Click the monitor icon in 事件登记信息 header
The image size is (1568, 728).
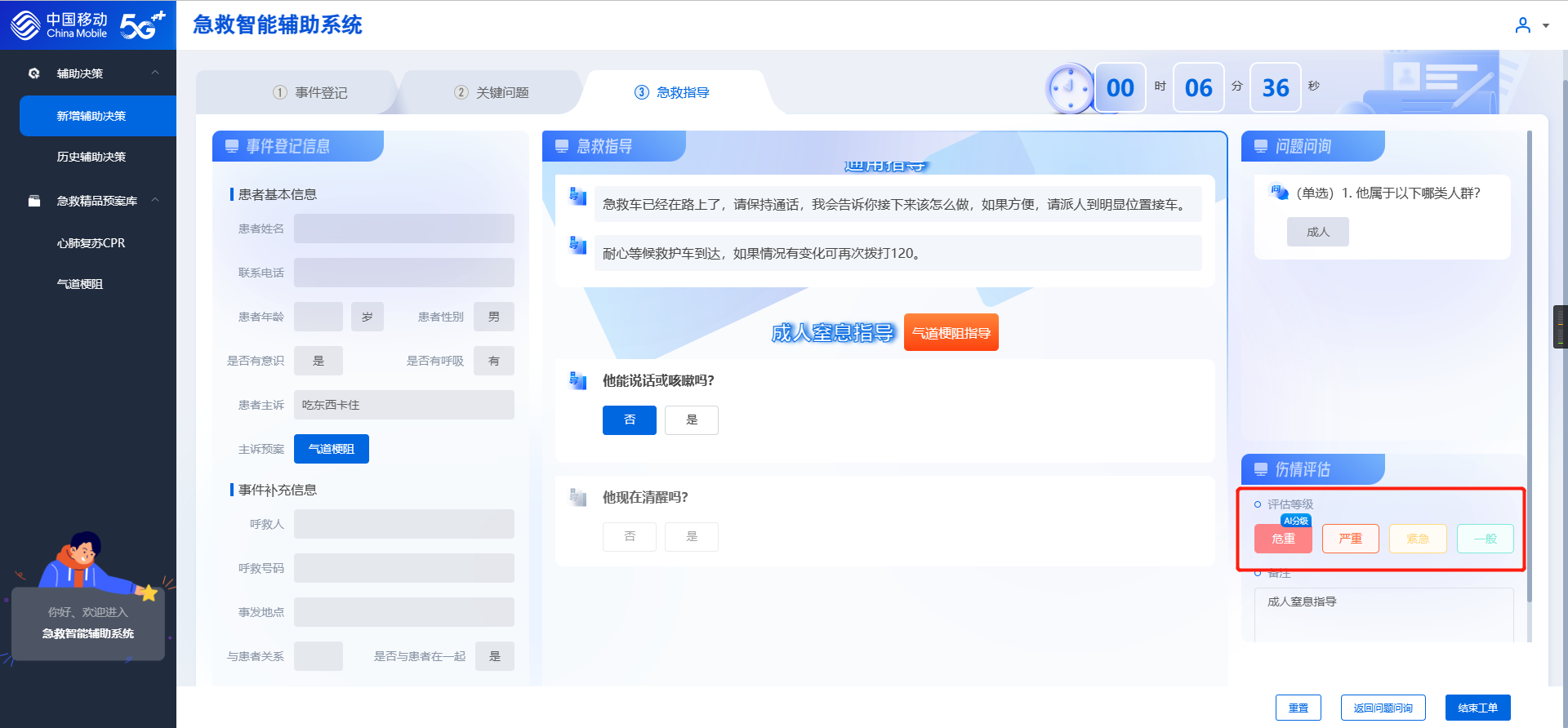232,146
